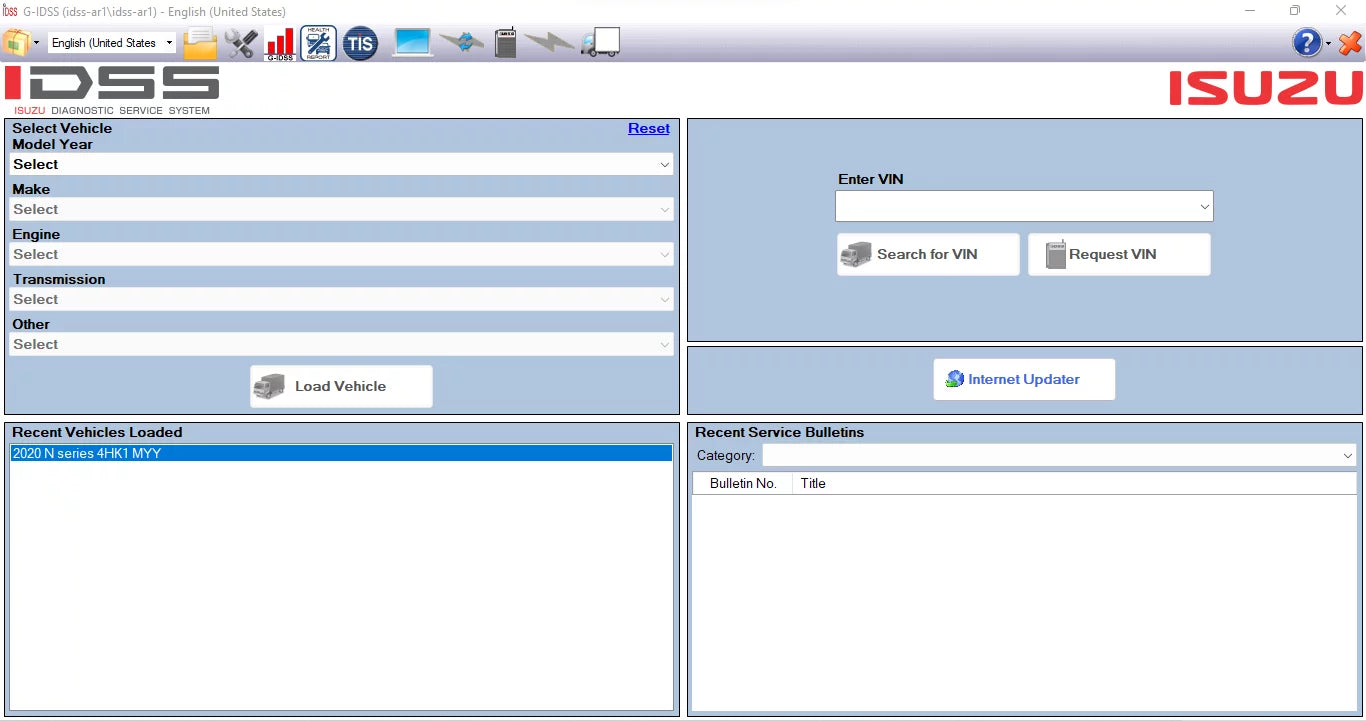Open the dropdown arrow beside the package icon
This screenshot has height=721, width=1366.
pos(37,44)
